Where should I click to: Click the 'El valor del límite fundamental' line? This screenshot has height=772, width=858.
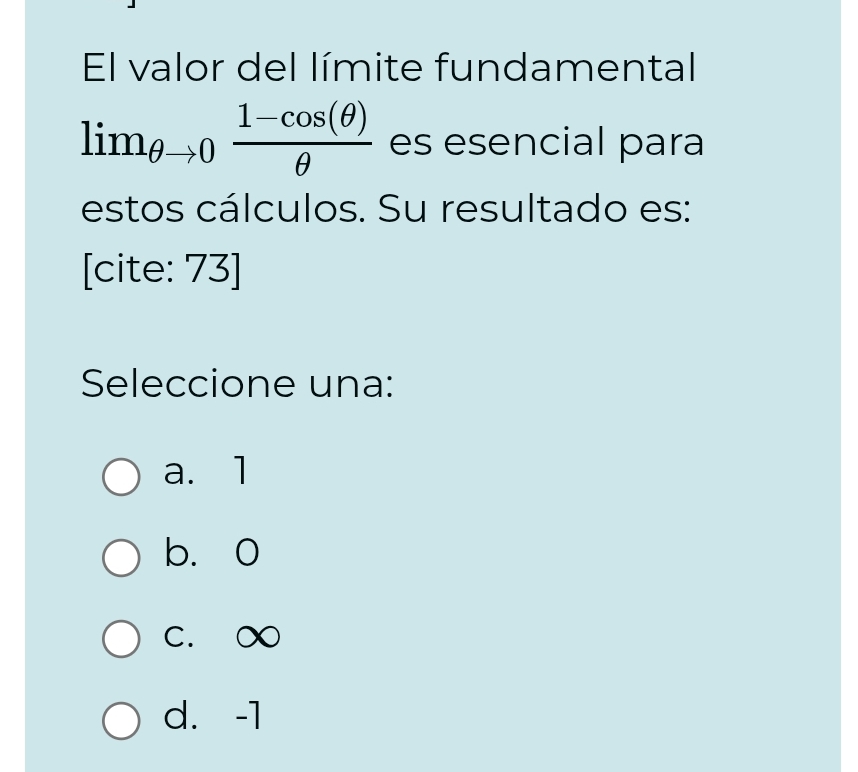(388, 68)
